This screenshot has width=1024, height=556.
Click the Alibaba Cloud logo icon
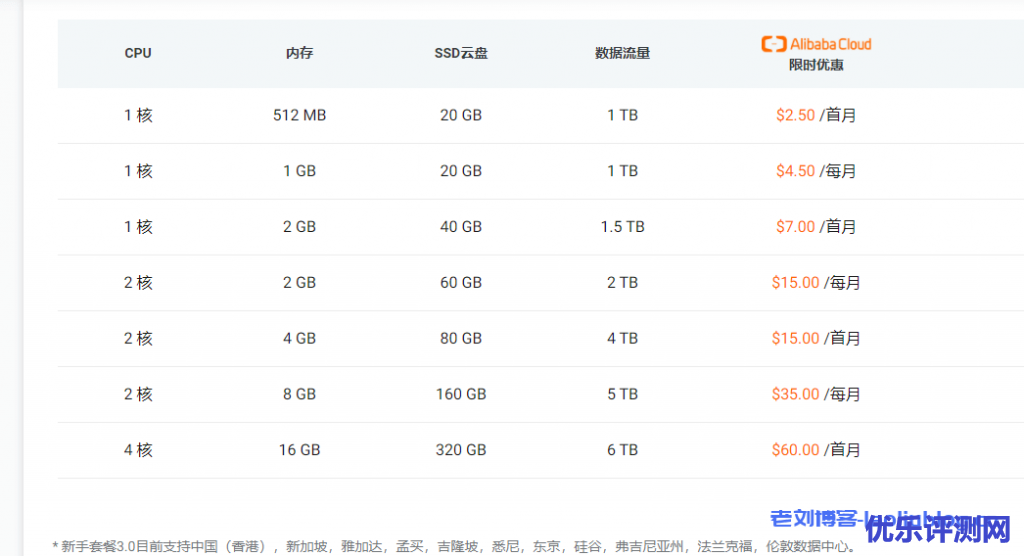pyautogui.click(x=773, y=44)
